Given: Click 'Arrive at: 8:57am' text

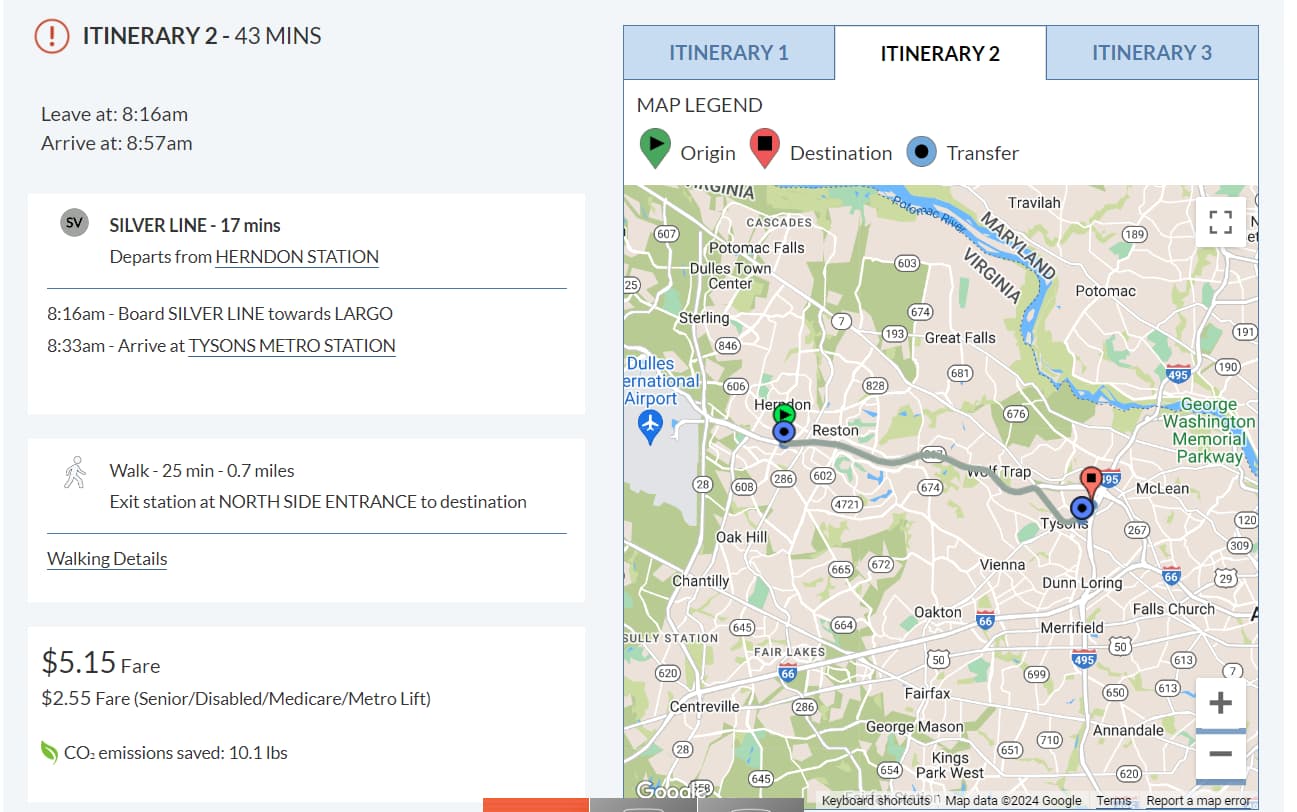Looking at the screenshot, I should coord(116,143).
